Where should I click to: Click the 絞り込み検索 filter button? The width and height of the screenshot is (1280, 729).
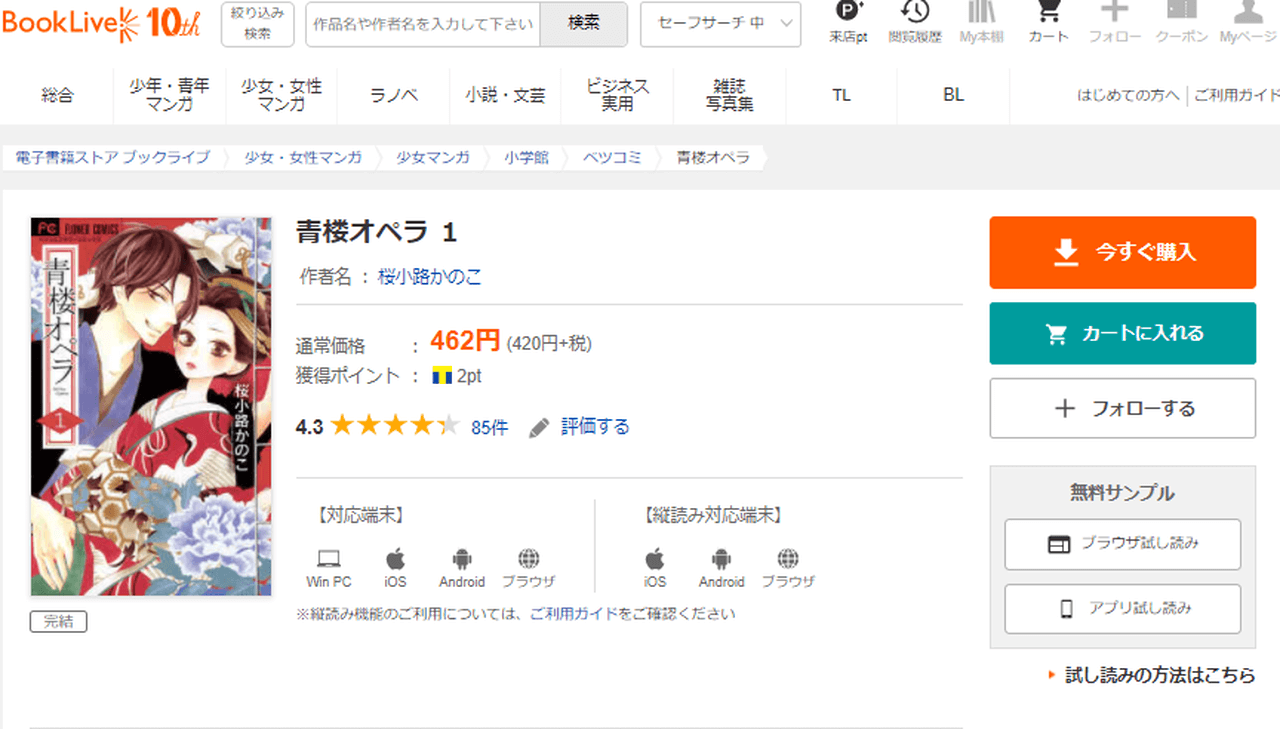257,24
